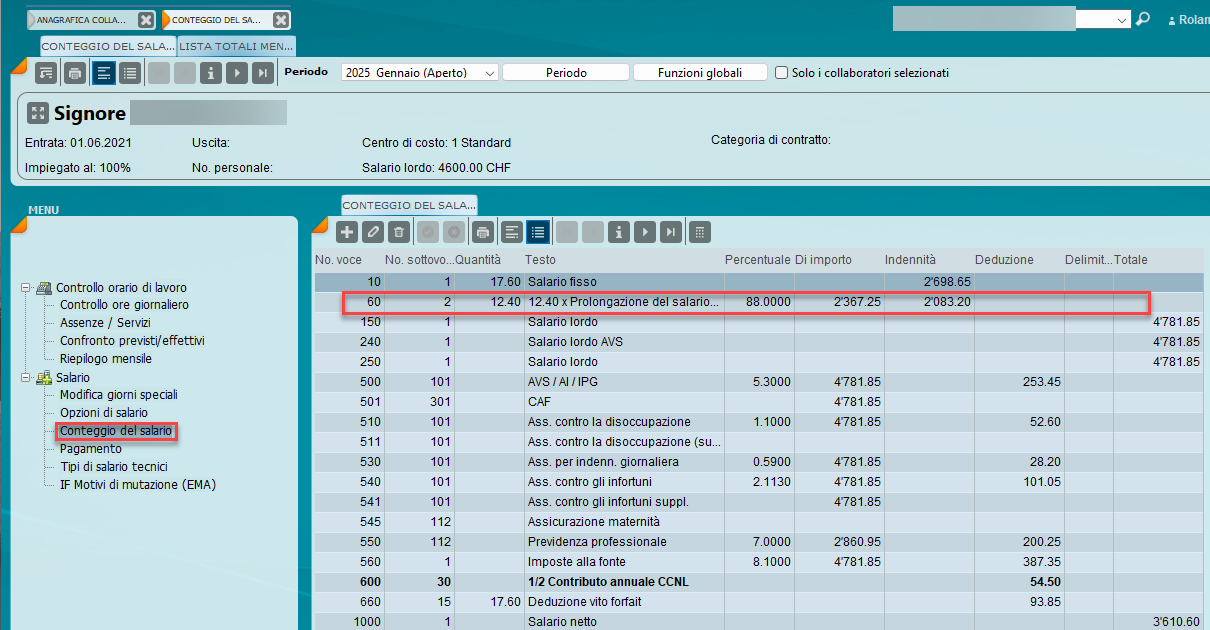Click the 'Periodo' button
Screen dimensions: 1210x630
566,73
